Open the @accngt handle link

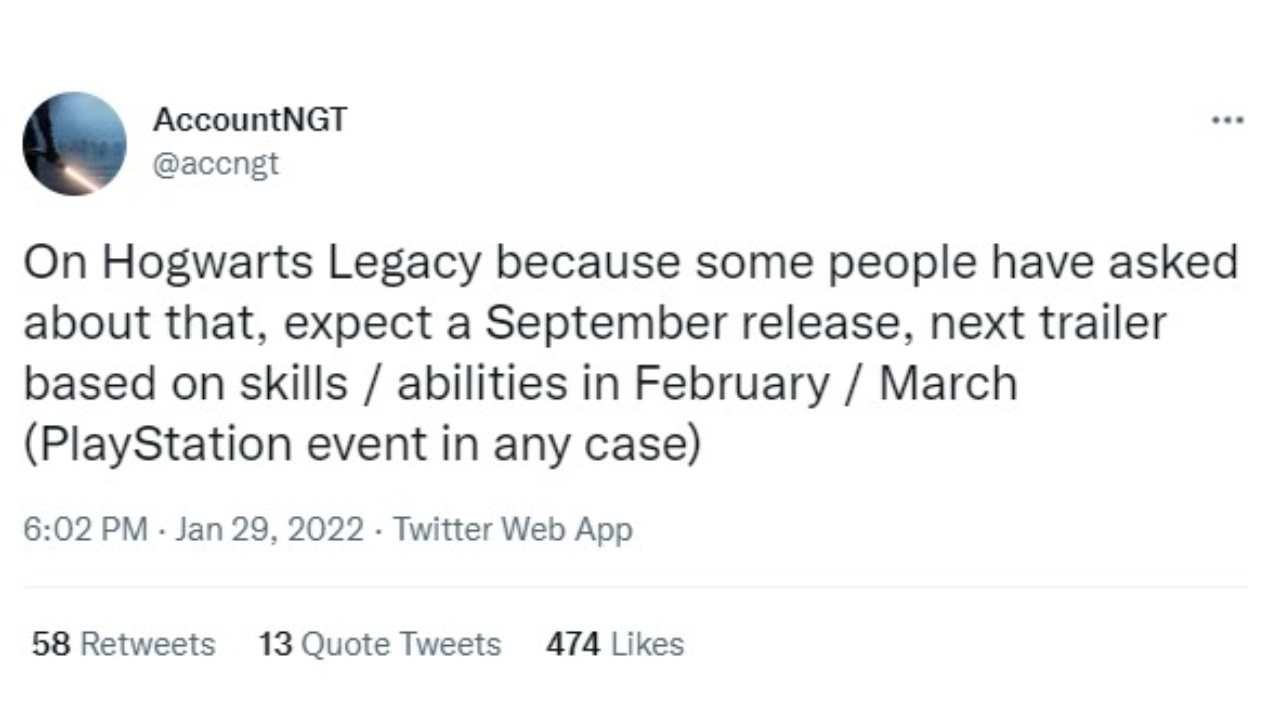pos(215,163)
